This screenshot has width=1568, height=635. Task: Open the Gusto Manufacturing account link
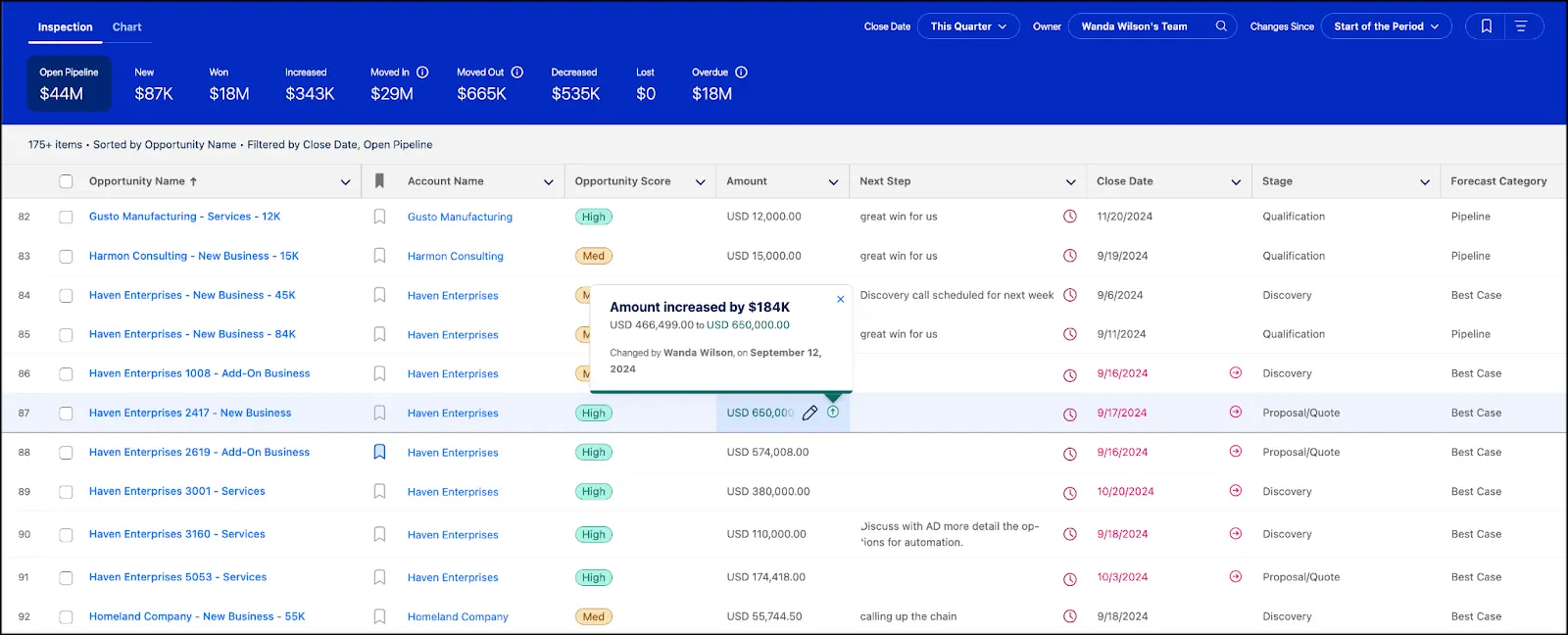point(460,217)
